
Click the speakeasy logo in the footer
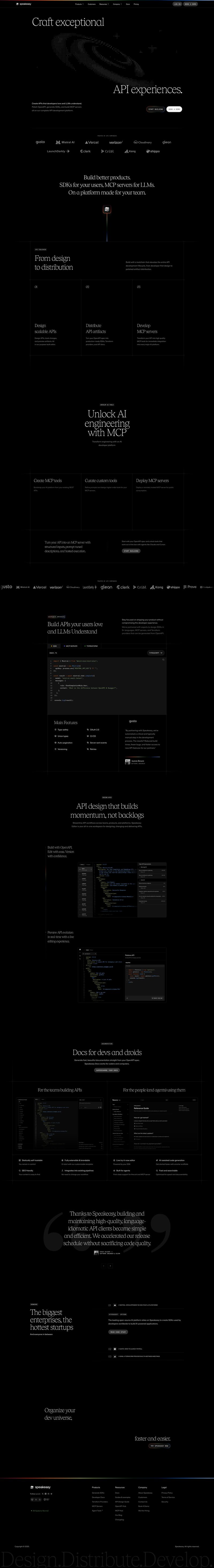click(x=41, y=1487)
